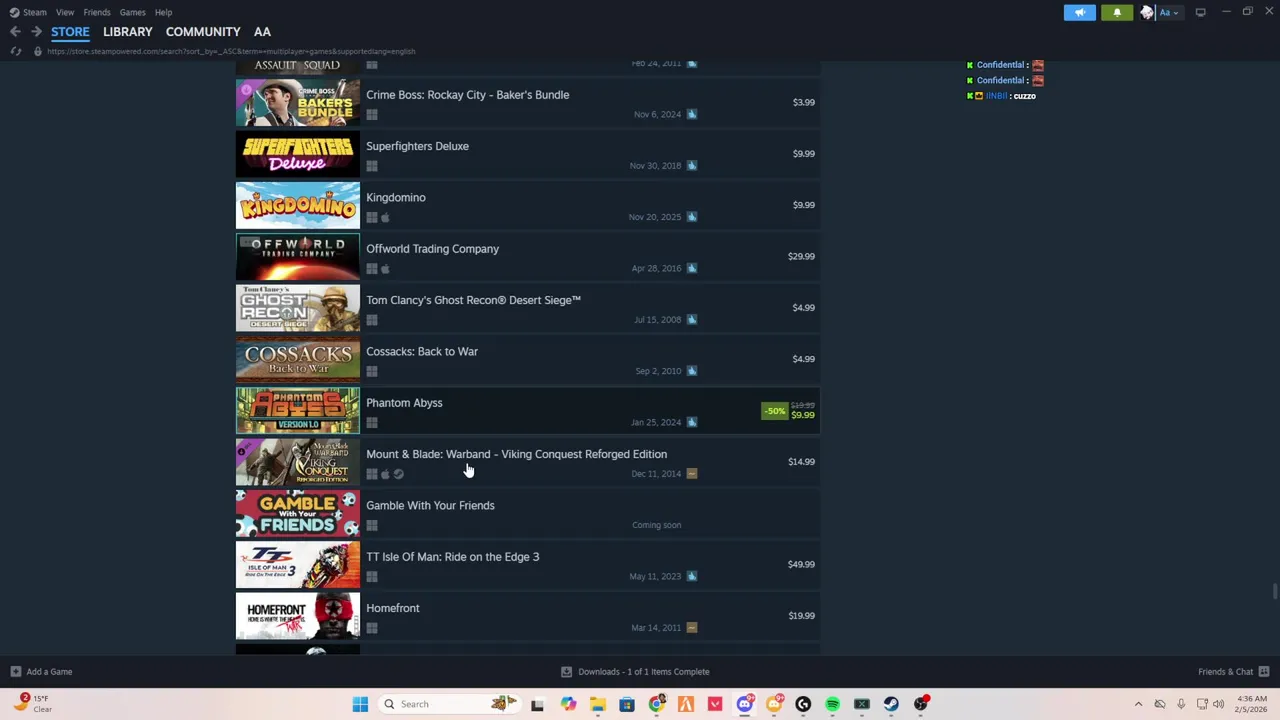
Task: Open Steam icon on taskbar
Action: click(x=891, y=704)
